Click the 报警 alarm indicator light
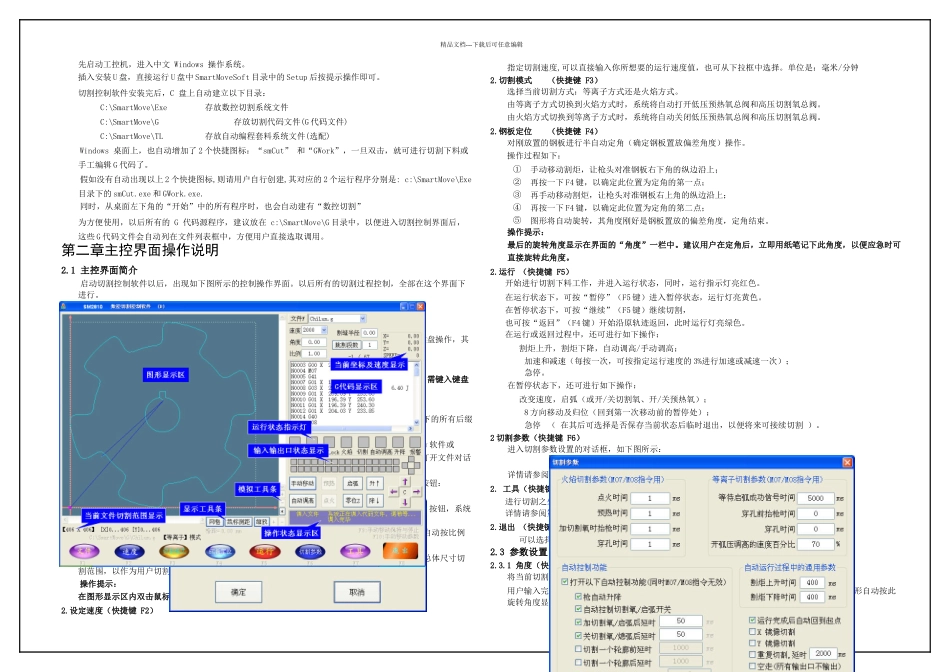 [x=415, y=442]
